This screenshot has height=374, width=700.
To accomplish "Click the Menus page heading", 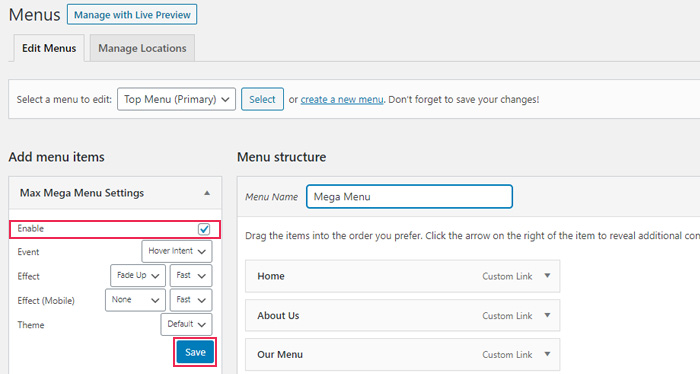I will 34,15.
